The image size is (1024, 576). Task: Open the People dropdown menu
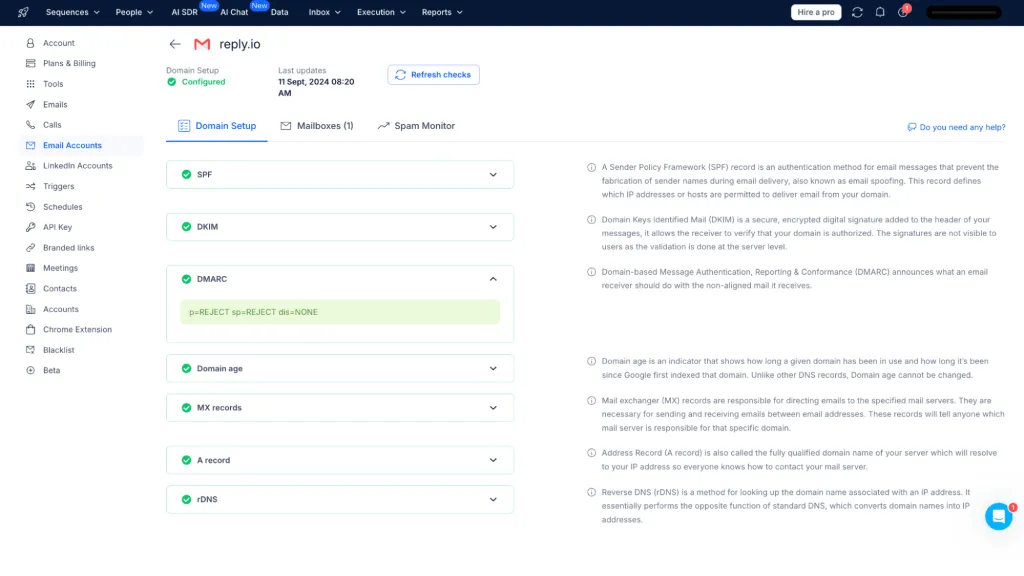[x=134, y=12]
